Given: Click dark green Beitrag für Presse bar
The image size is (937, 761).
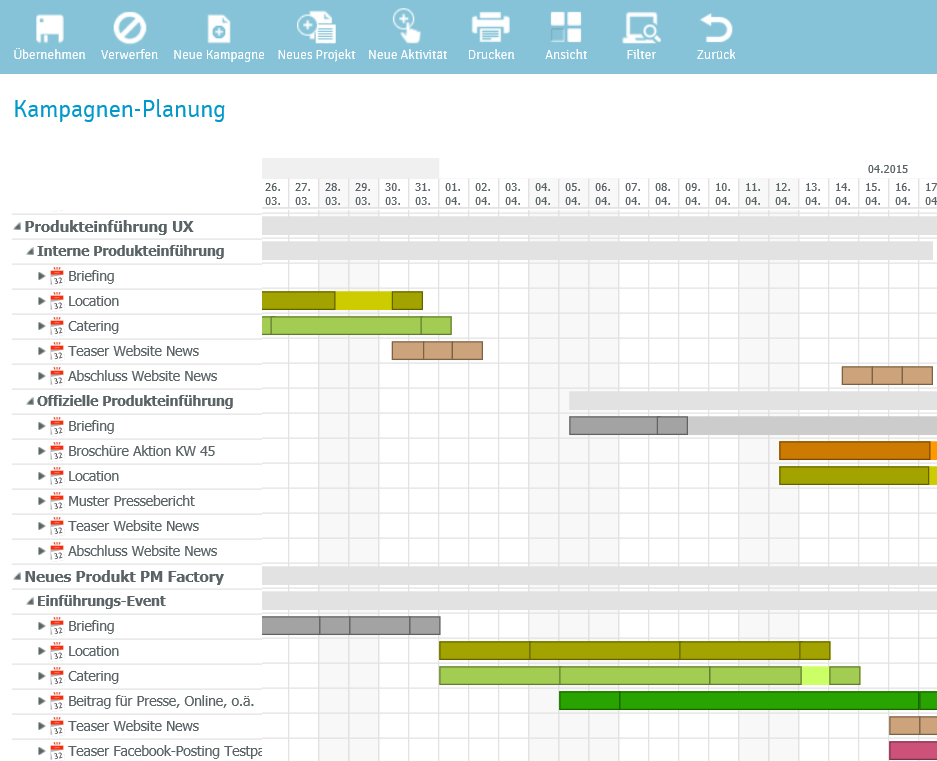Looking at the screenshot, I should point(748,701).
